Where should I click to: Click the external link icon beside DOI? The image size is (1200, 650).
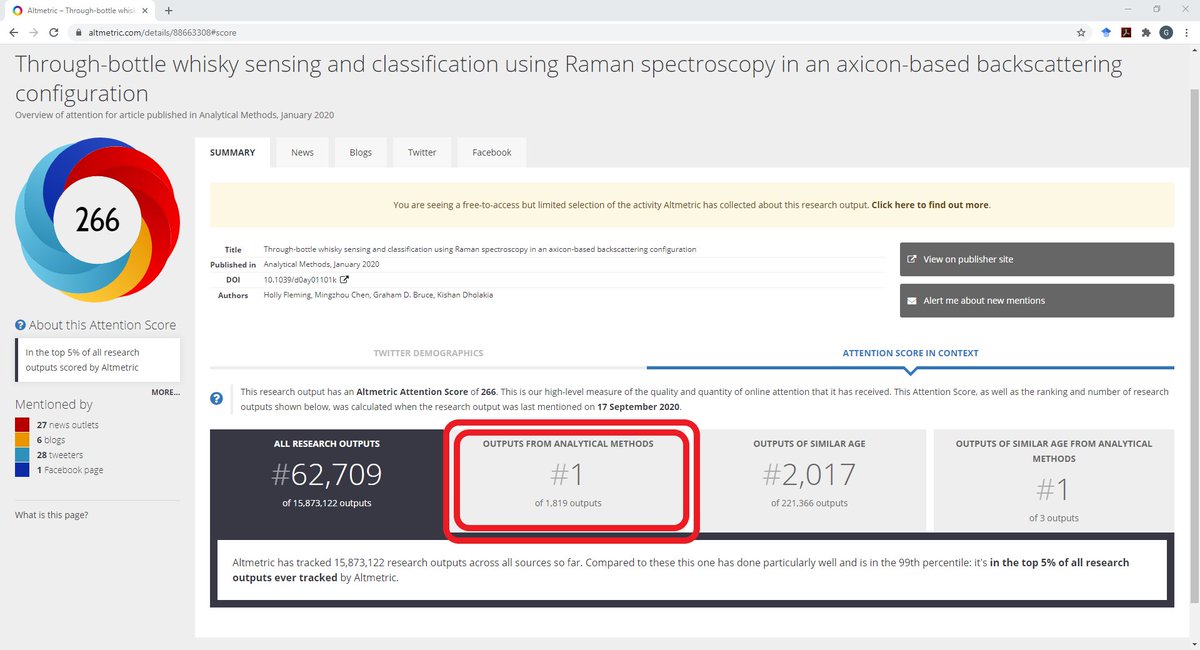coord(344,279)
